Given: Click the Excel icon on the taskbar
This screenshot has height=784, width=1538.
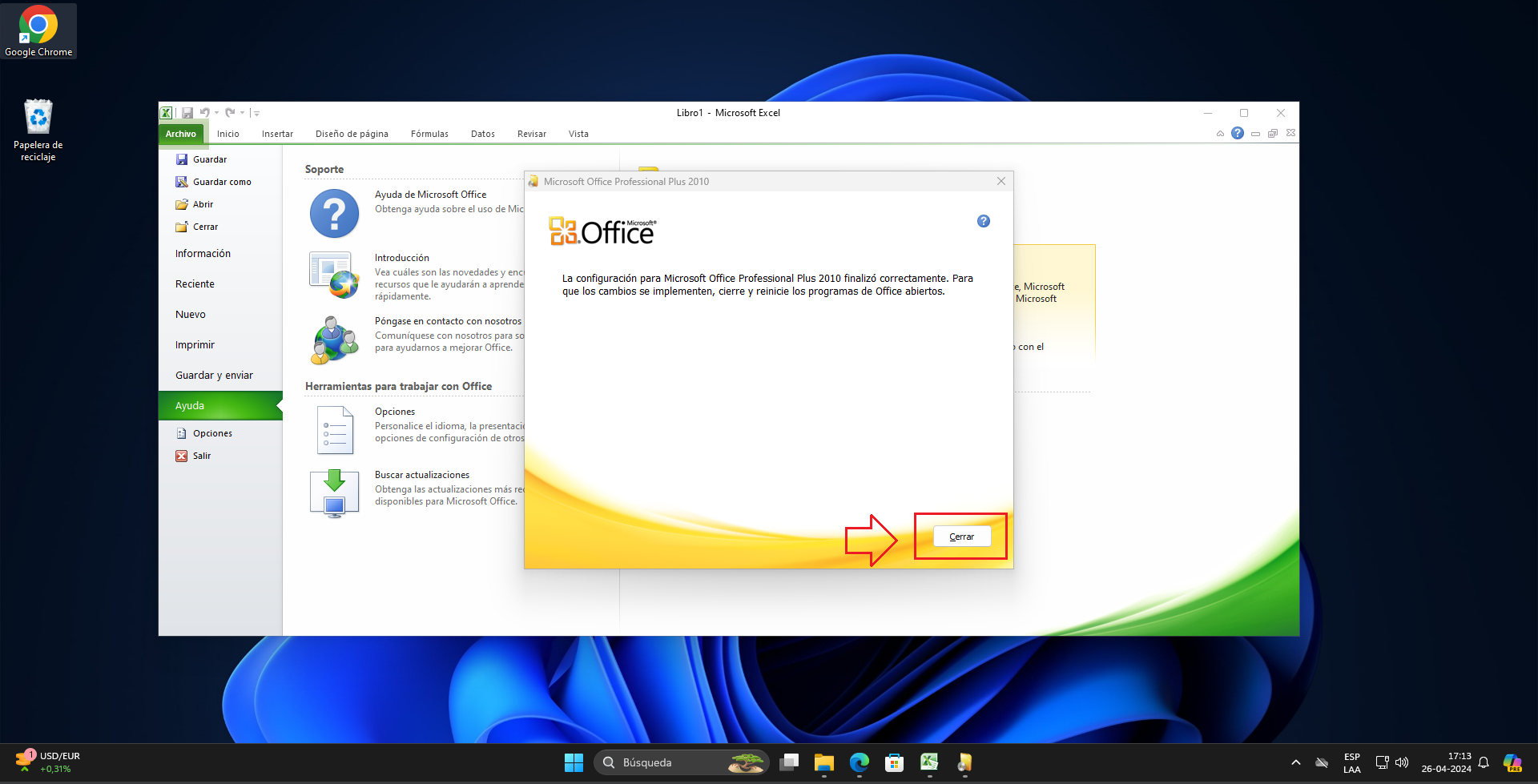Looking at the screenshot, I should 930,762.
